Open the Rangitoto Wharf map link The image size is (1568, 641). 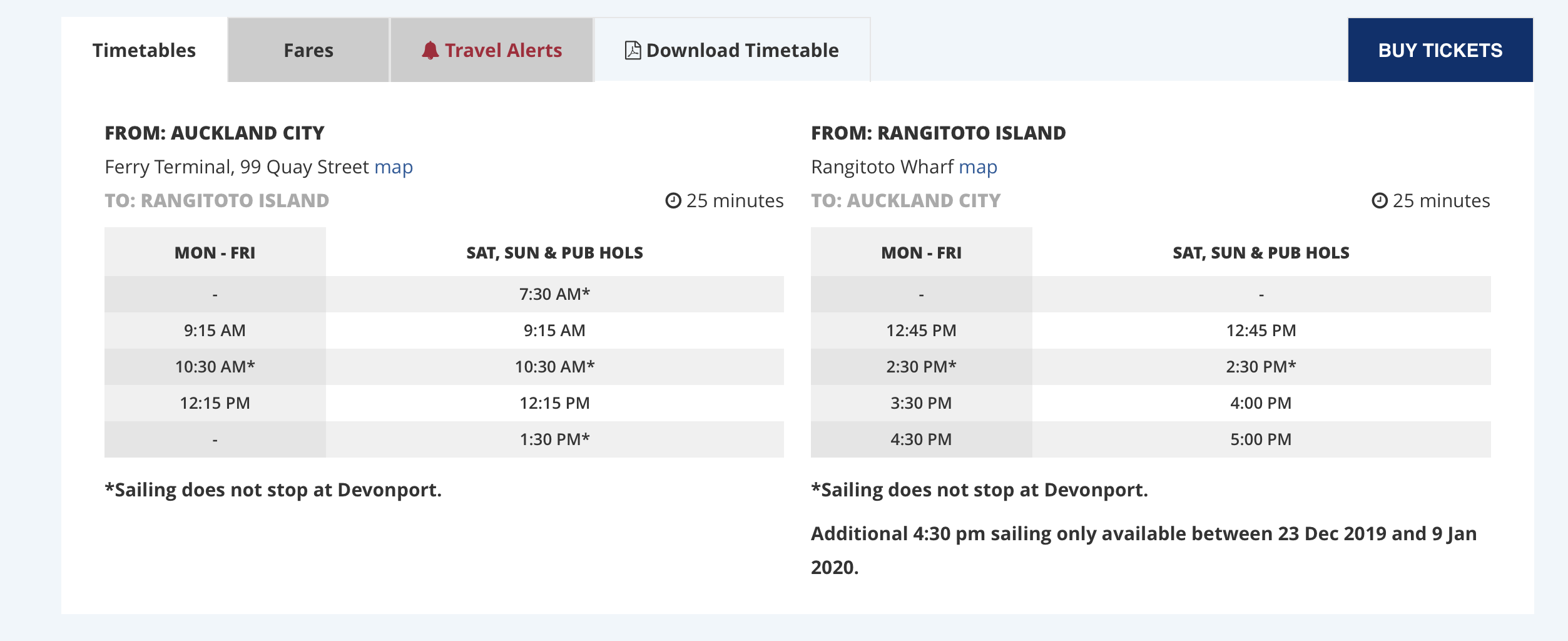click(978, 167)
